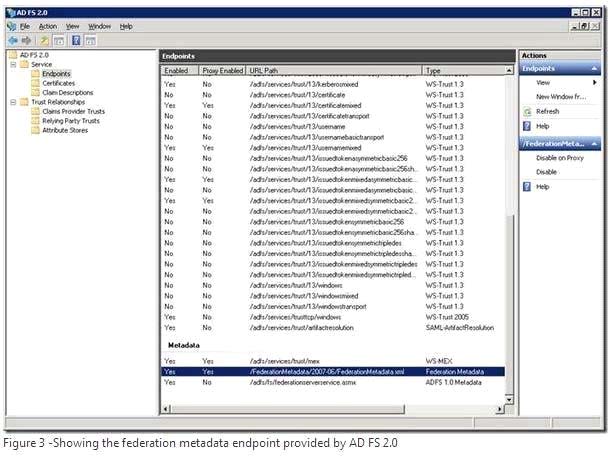This screenshot has width=612, height=456.
Task: Click the Metadata group heading
Action: coord(183,345)
